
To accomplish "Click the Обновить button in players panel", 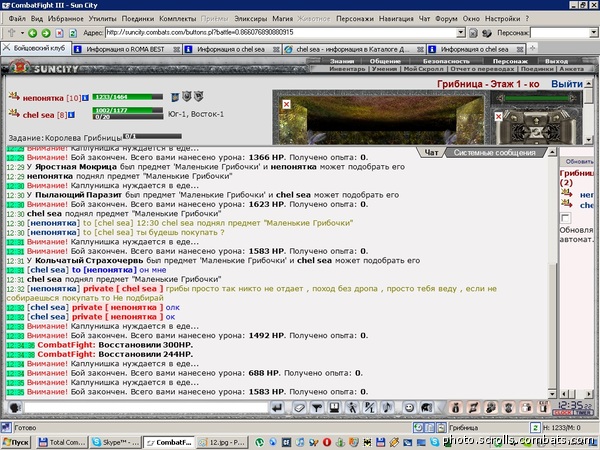I will point(579,161).
